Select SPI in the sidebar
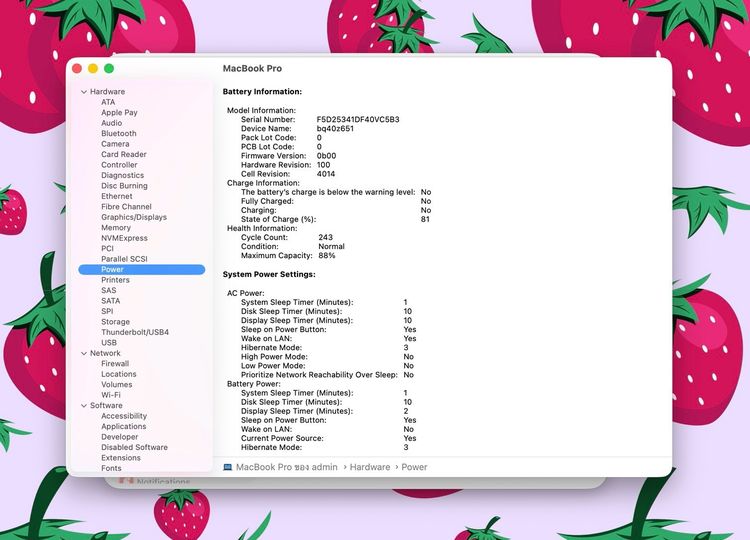 click(107, 311)
